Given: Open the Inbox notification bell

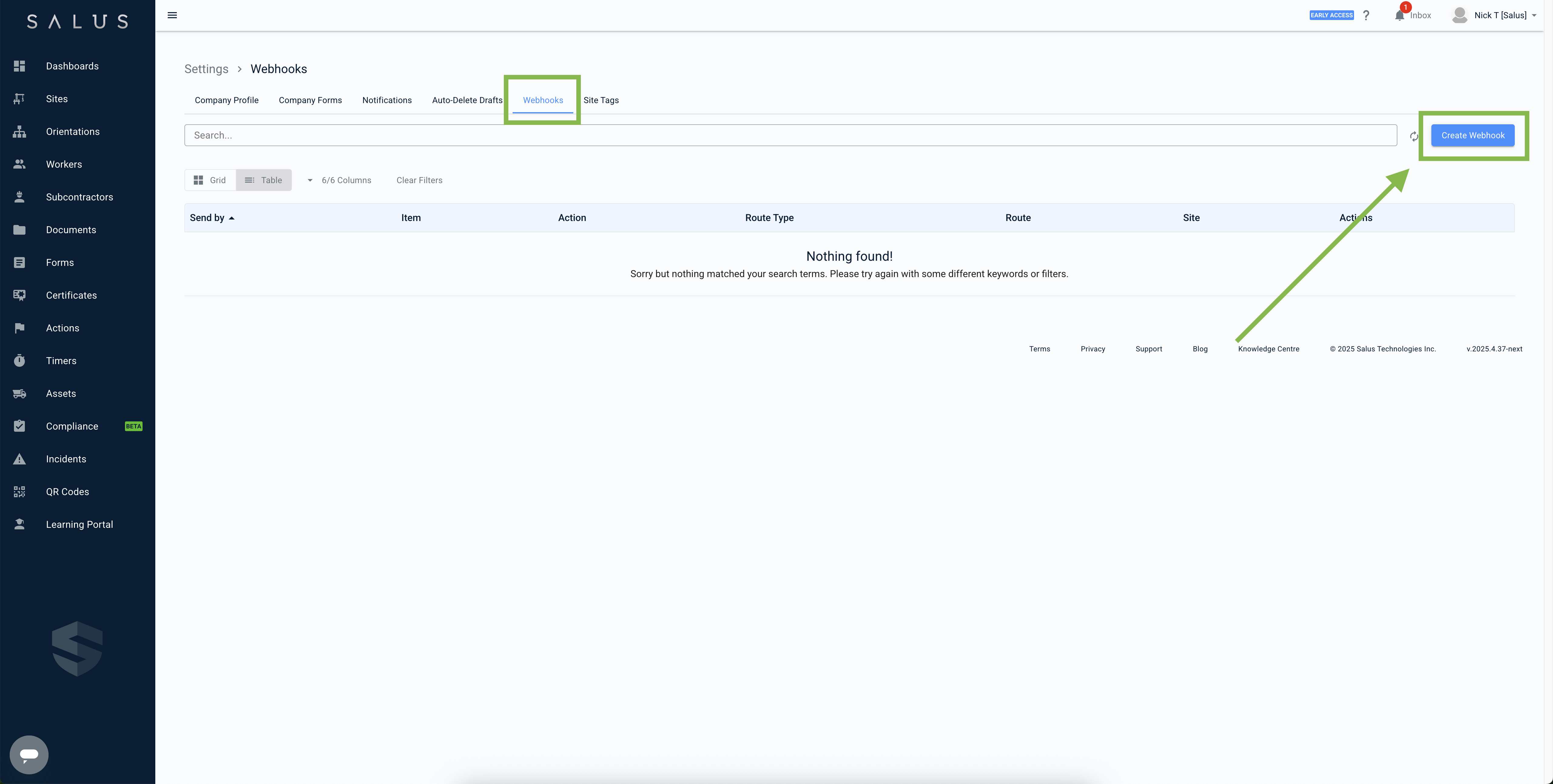Looking at the screenshot, I should coord(1399,15).
